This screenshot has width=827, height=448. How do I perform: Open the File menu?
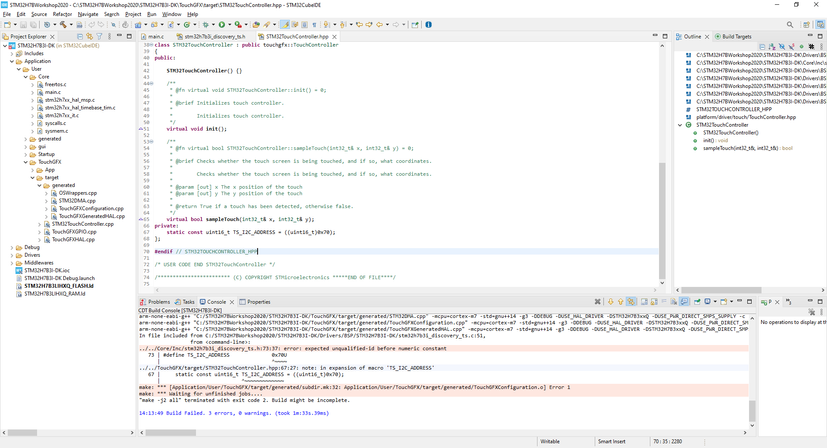(6, 14)
